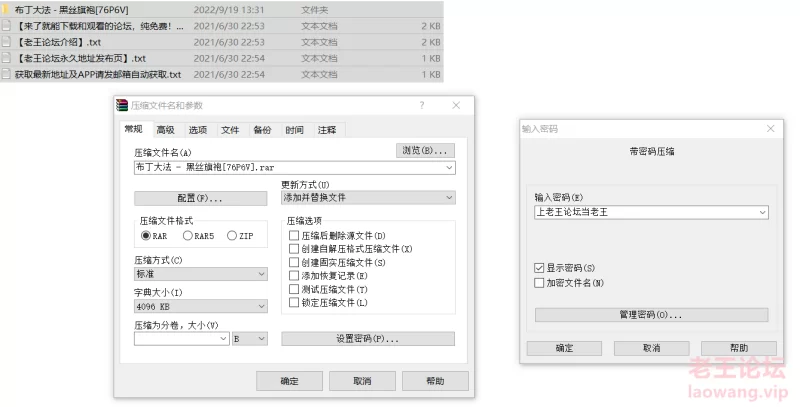Switch to the 常规 tab
The image size is (800, 407).
coord(134,129)
